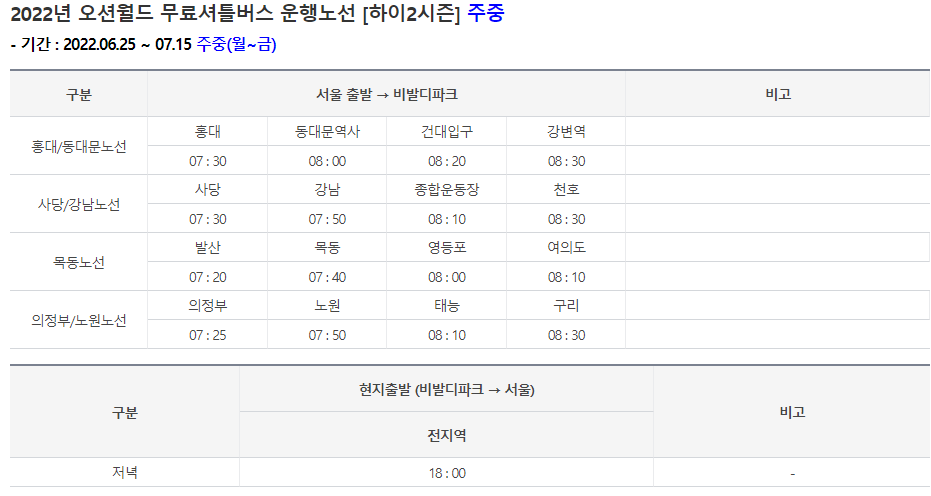Click the 2022.06.25 ~ 07.15 period dates
931x496 pixels.
click(127, 45)
